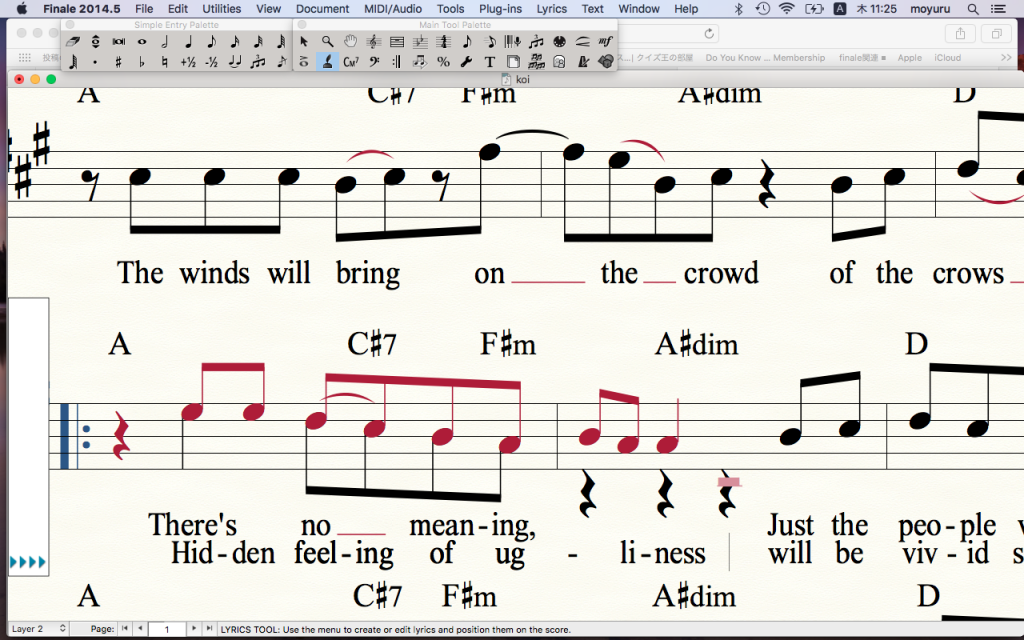Select the Clef tool with bass clef
Viewport: 1024px width, 640px height.
(x=374, y=62)
